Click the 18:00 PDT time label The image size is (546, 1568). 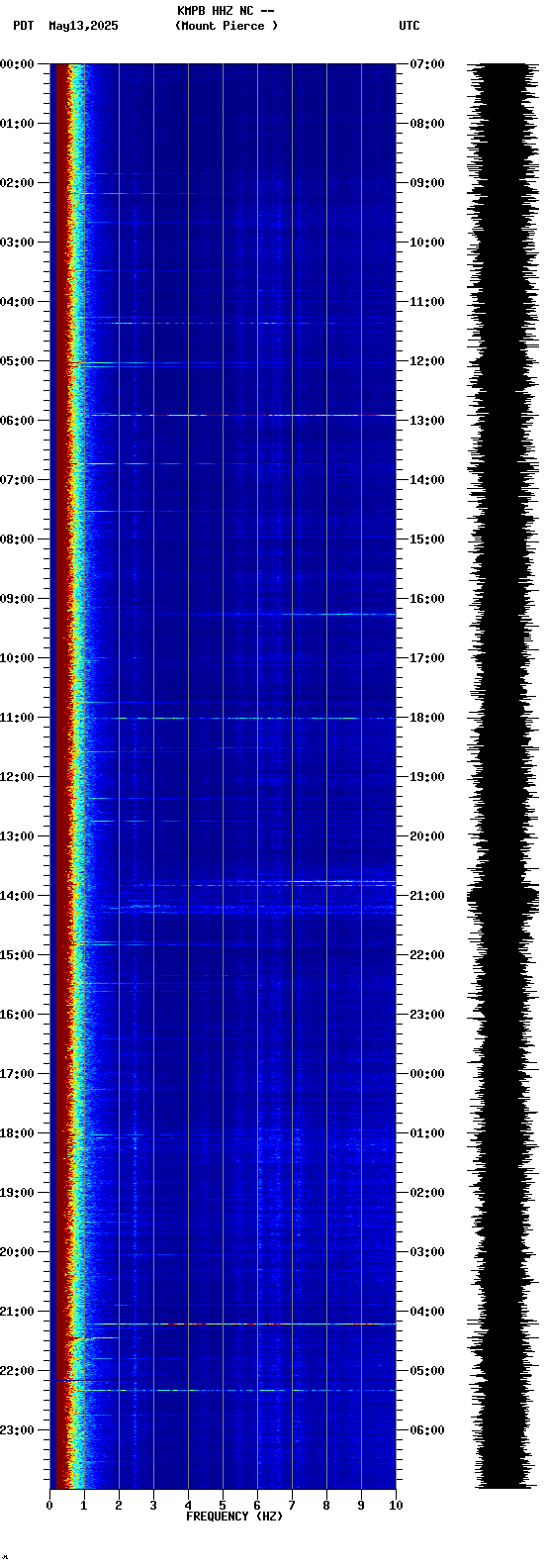[18, 1133]
